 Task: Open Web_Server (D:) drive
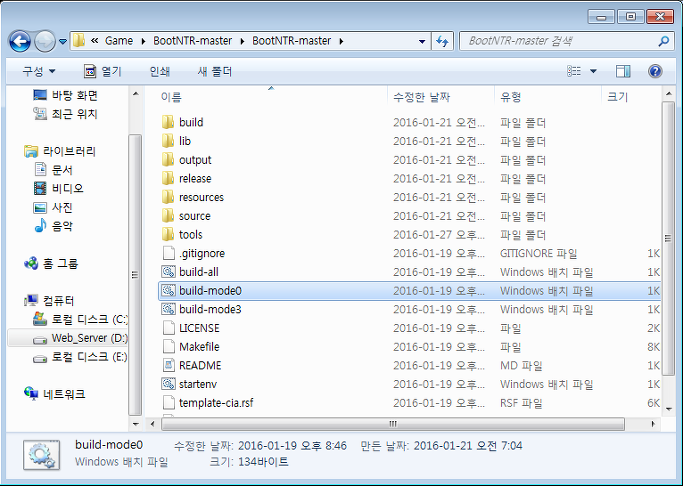coord(81,338)
